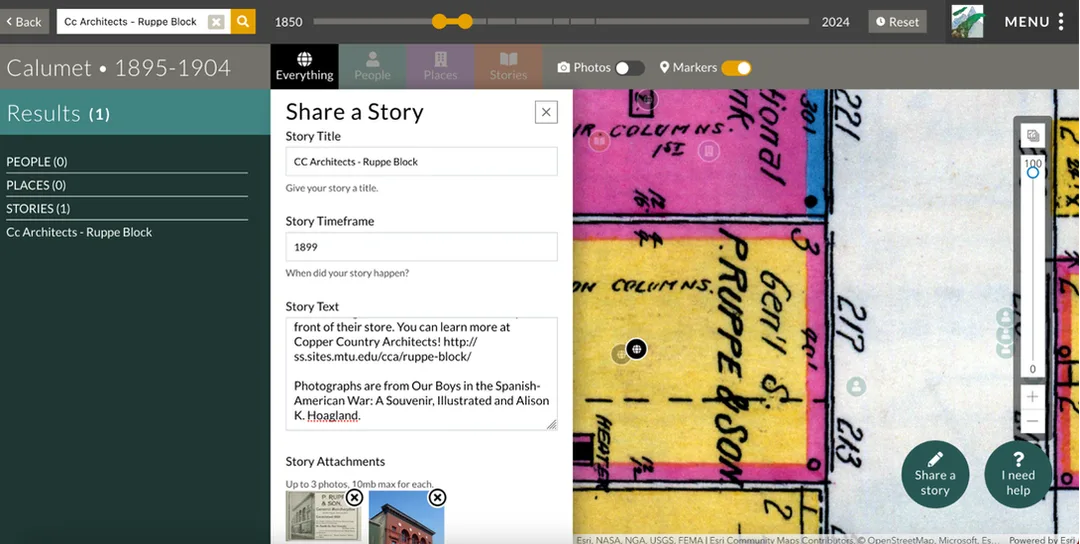Click the Share a story button

click(x=935, y=474)
